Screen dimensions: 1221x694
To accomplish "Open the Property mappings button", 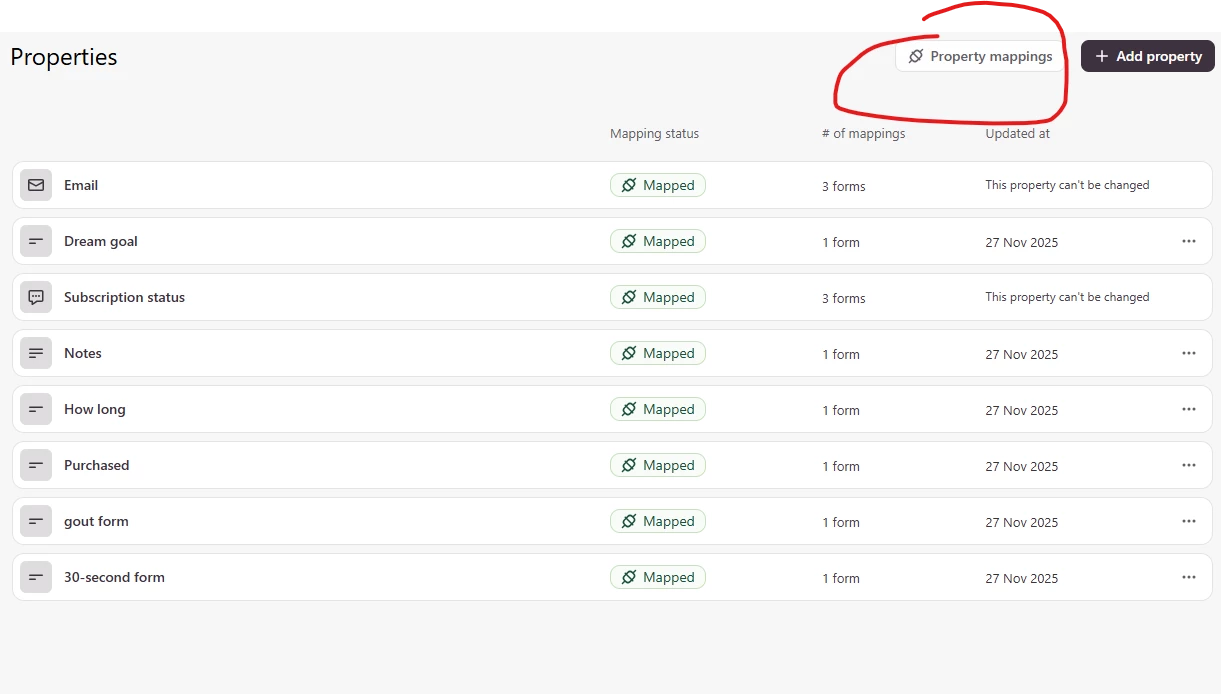I will (980, 56).
